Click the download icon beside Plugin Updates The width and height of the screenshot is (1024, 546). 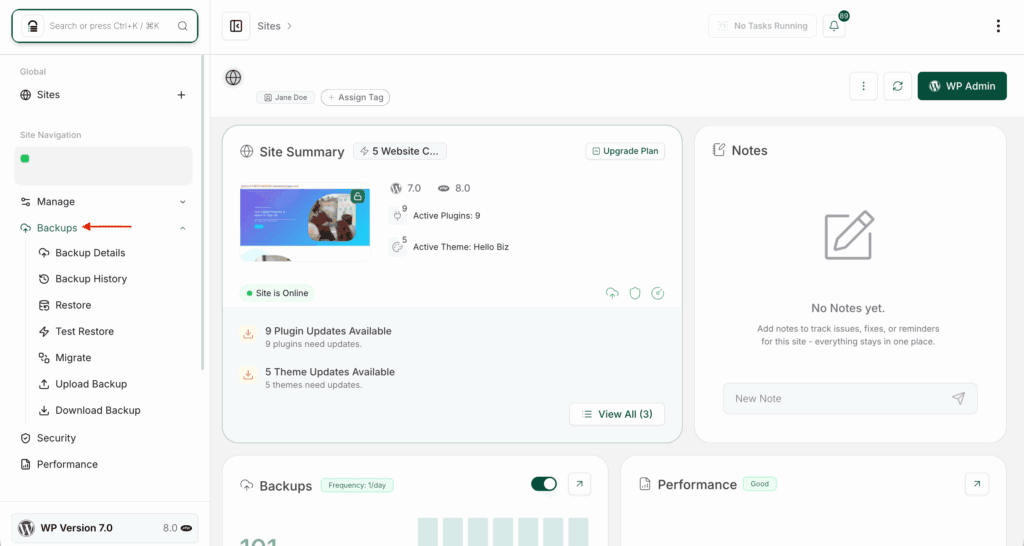point(248,334)
